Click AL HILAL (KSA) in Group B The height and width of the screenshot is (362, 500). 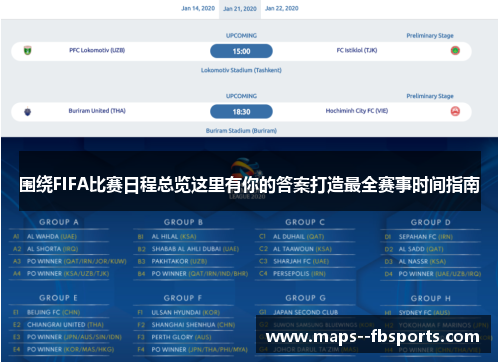(x=174, y=237)
